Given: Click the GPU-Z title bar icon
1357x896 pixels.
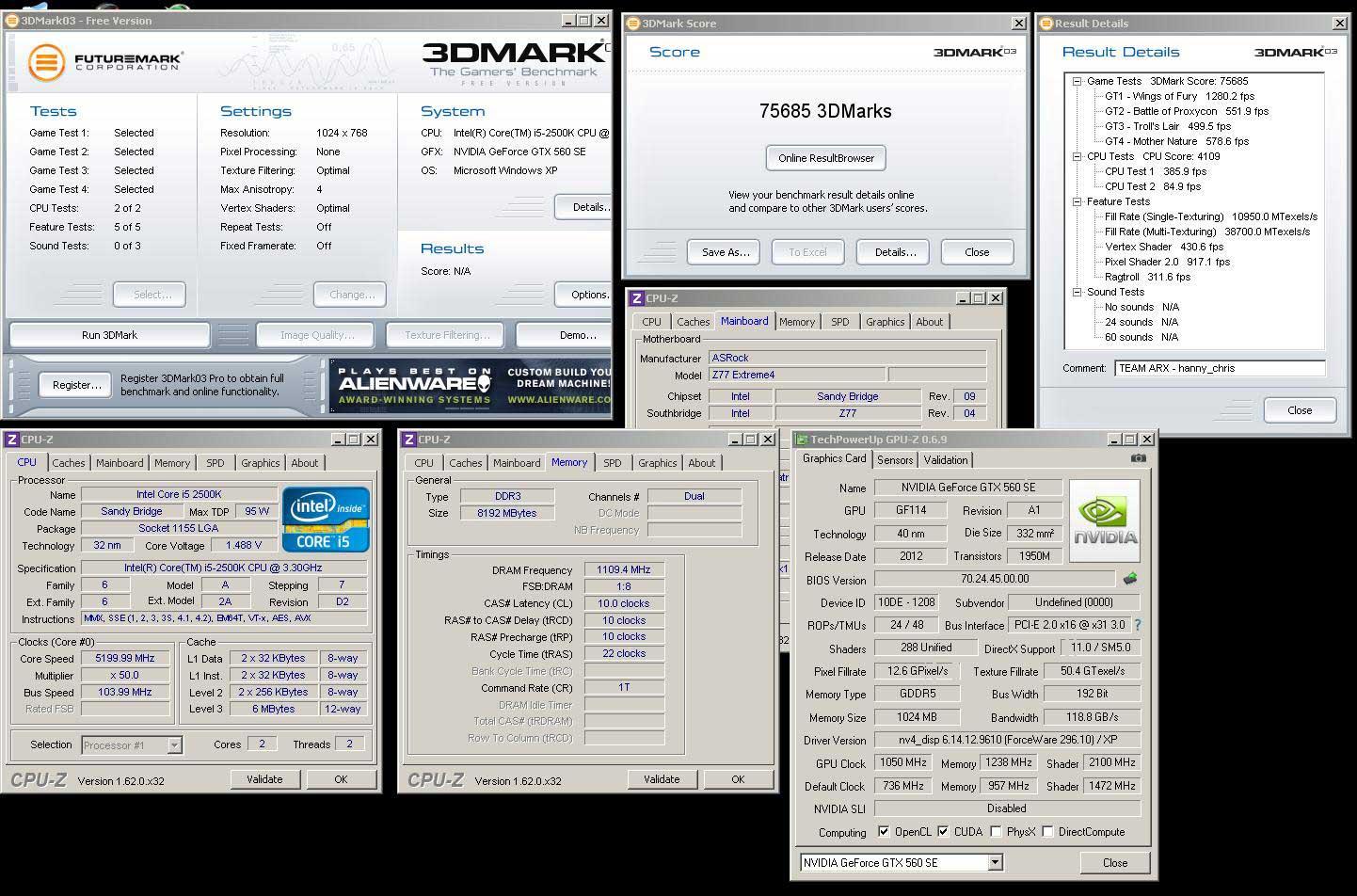Looking at the screenshot, I should (x=801, y=440).
